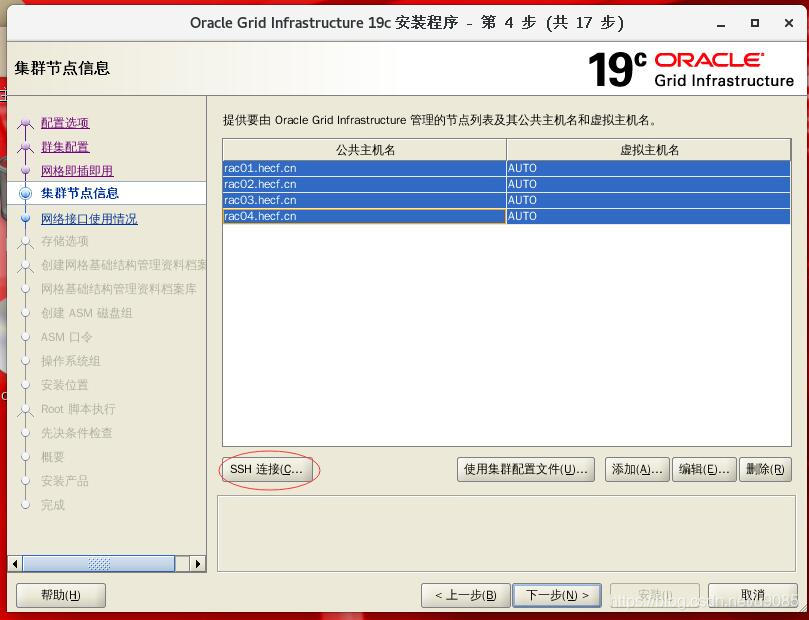
Task: Select the rac04.hecf.cn host cell
Action: tap(364, 216)
